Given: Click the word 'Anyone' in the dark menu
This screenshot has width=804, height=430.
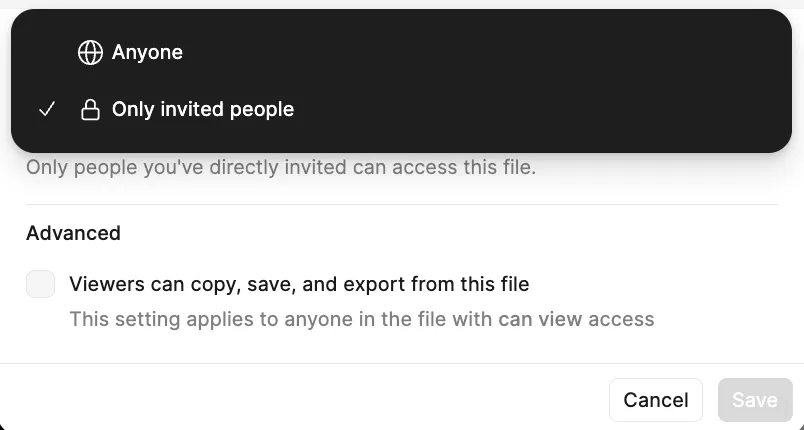Looking at the screenshot, I should pyautogui.click(x=147, y=53).
